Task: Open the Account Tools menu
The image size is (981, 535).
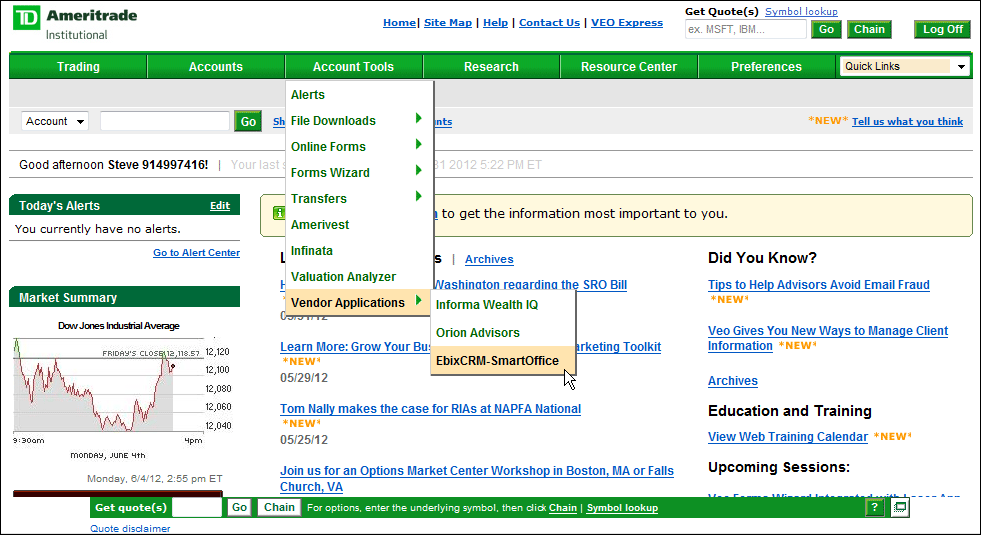Action: click(x=353, y=66)
